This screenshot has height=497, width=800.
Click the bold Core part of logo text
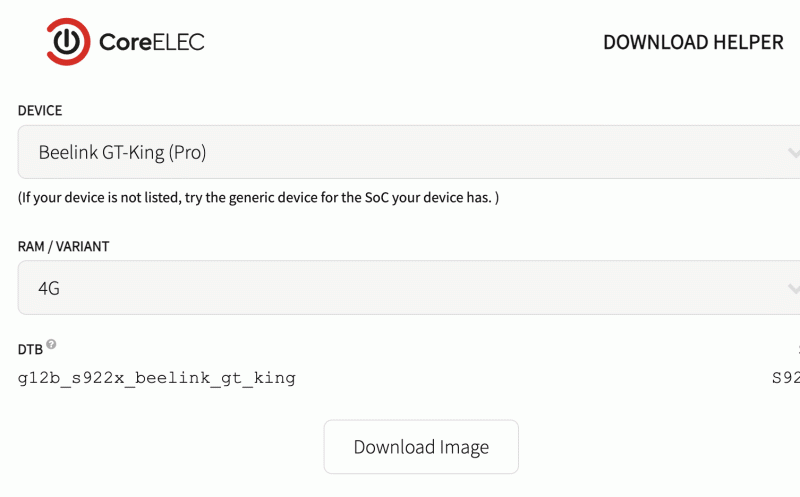(x=125, y=42)
